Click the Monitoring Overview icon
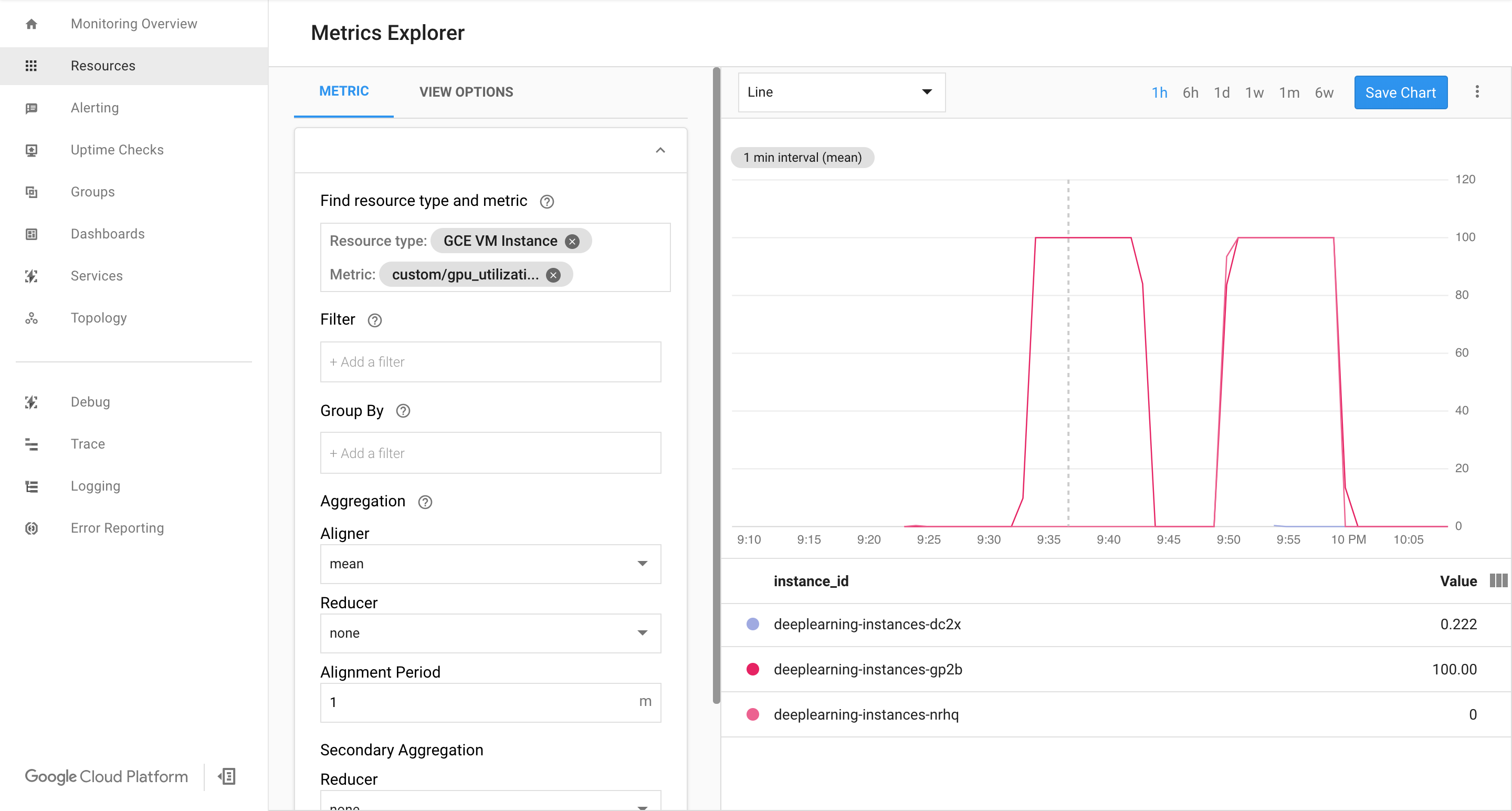This screenshot has width=1512, height=811. pos(32,23)
